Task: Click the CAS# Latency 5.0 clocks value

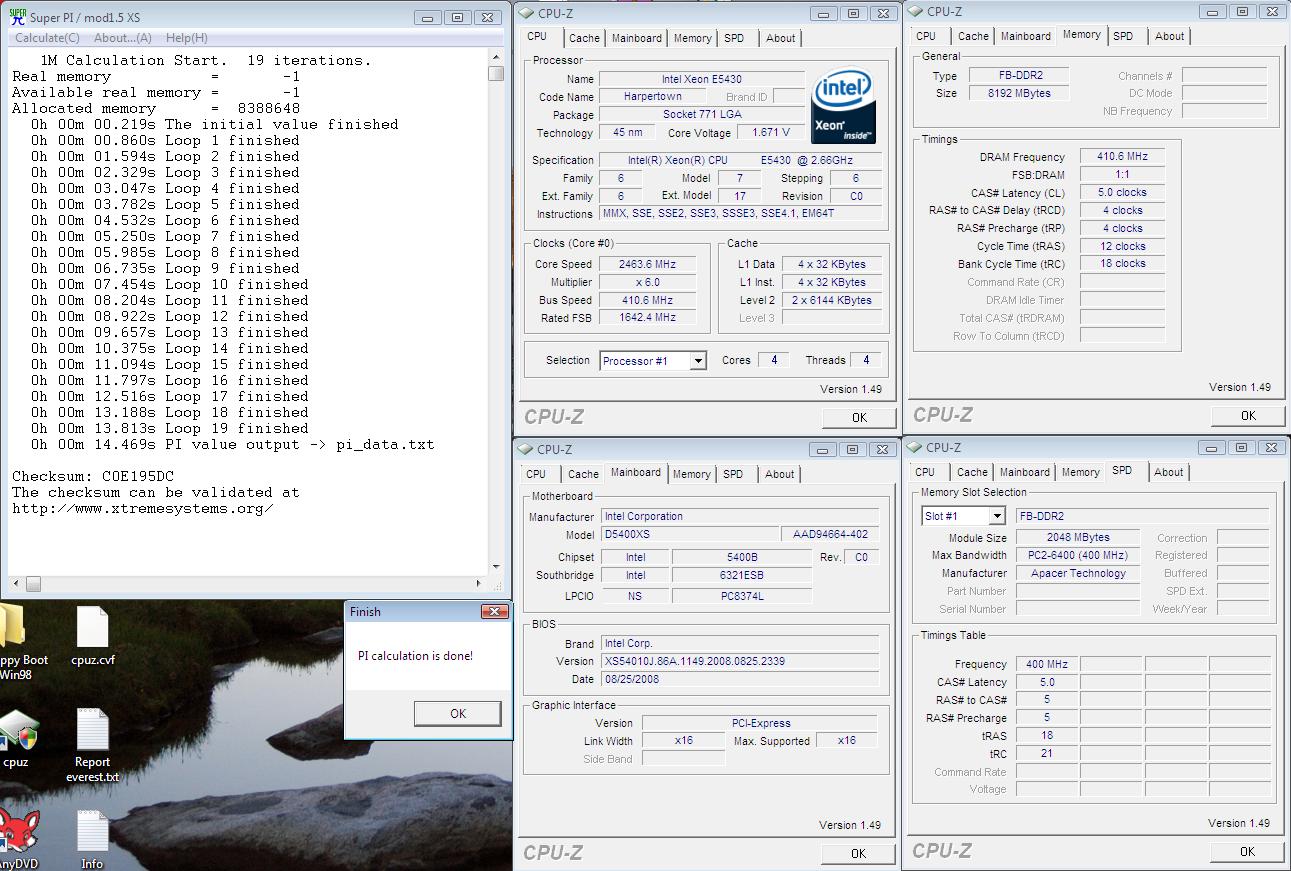Action: coord(1122,192)
